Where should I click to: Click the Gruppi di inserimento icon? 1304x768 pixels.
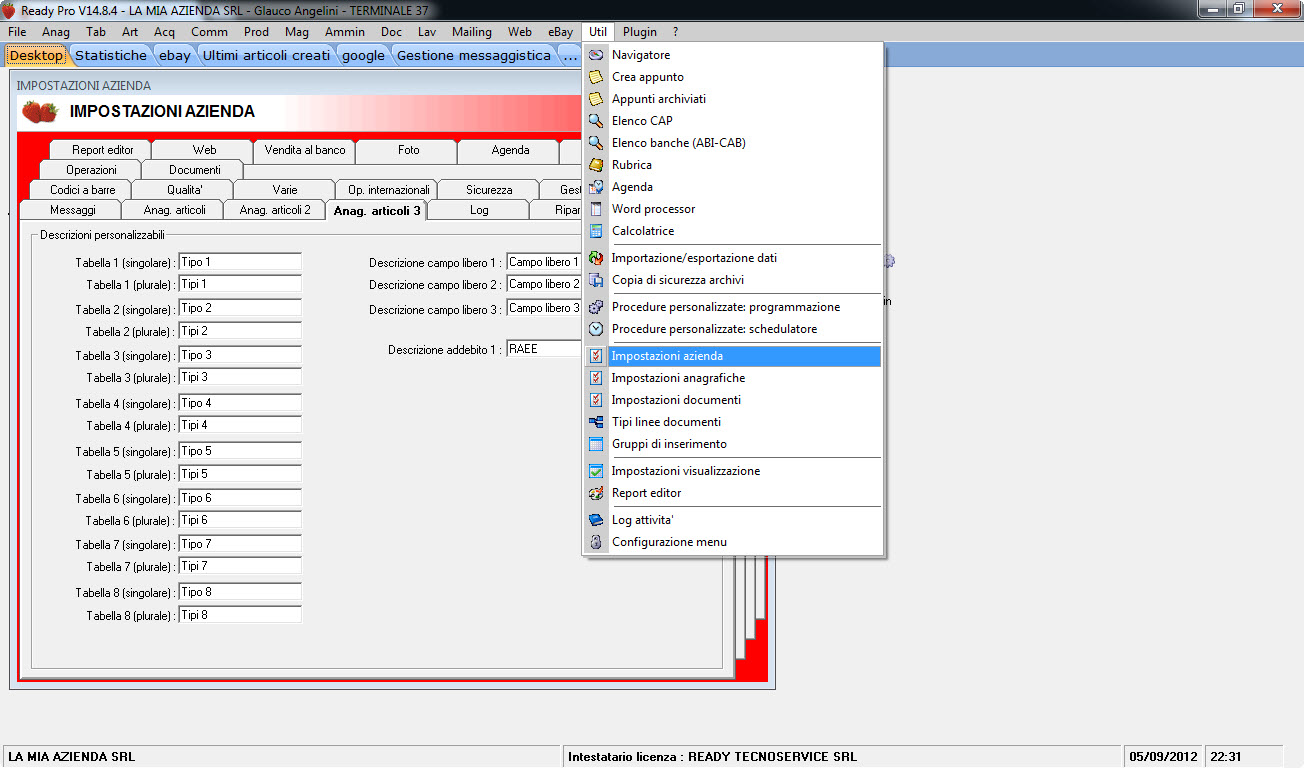pyautogui.click(x=596, y=444)
